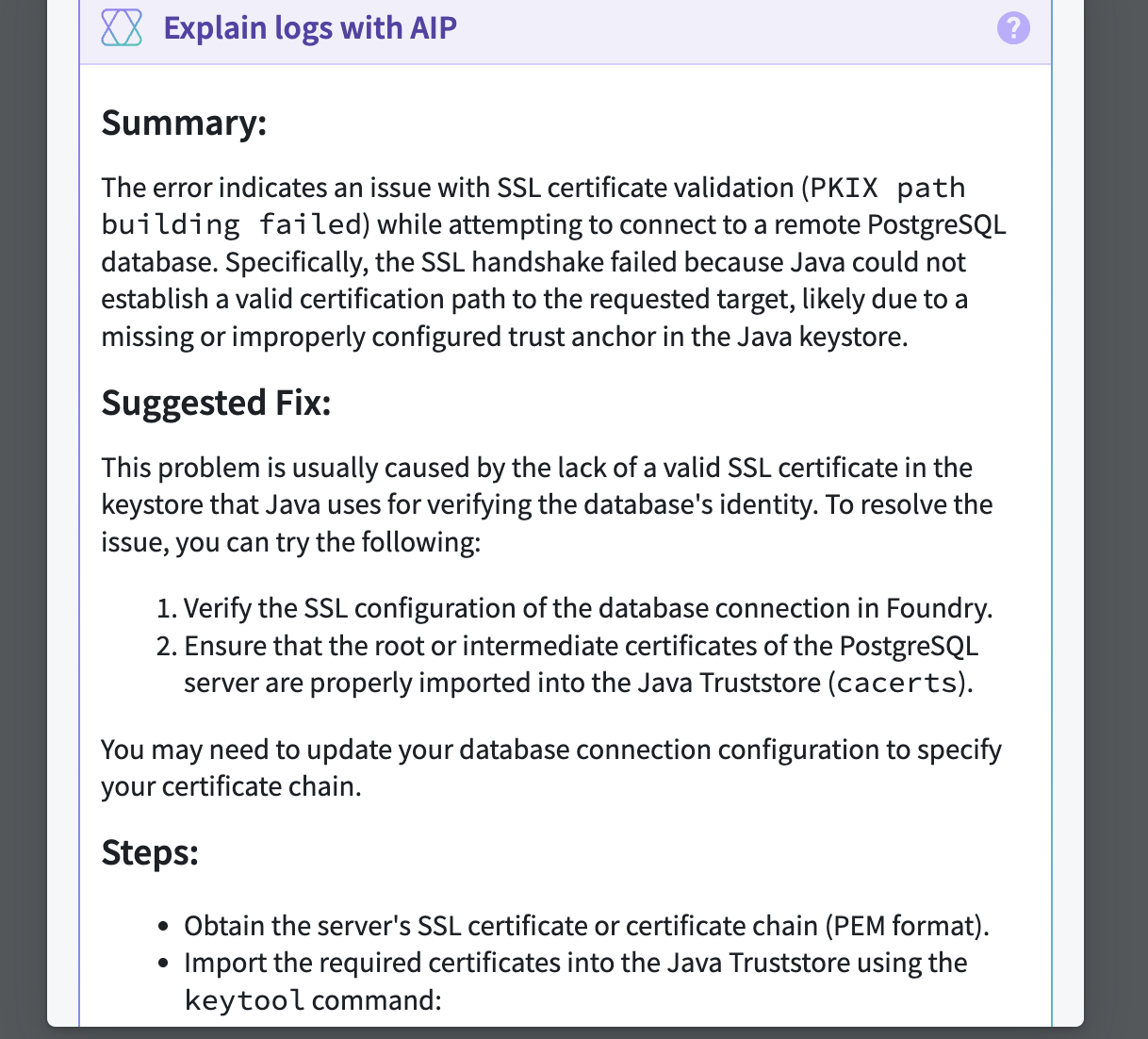Image resolution: width=1148 pixels, height=1039 pixels.
Task: Click the AIP logo icon in header
Action: [x=122, y=28]
